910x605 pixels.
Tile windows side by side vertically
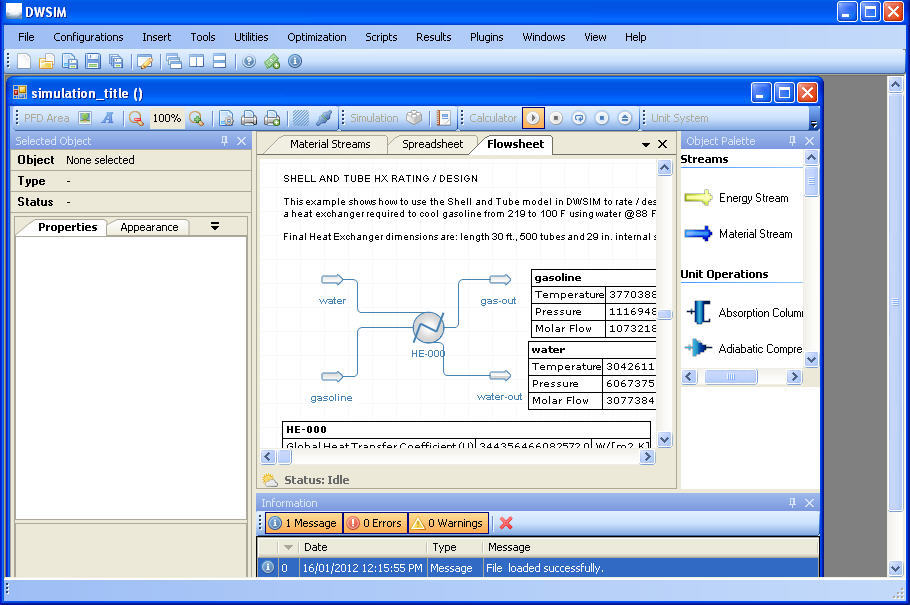[197, 61]
